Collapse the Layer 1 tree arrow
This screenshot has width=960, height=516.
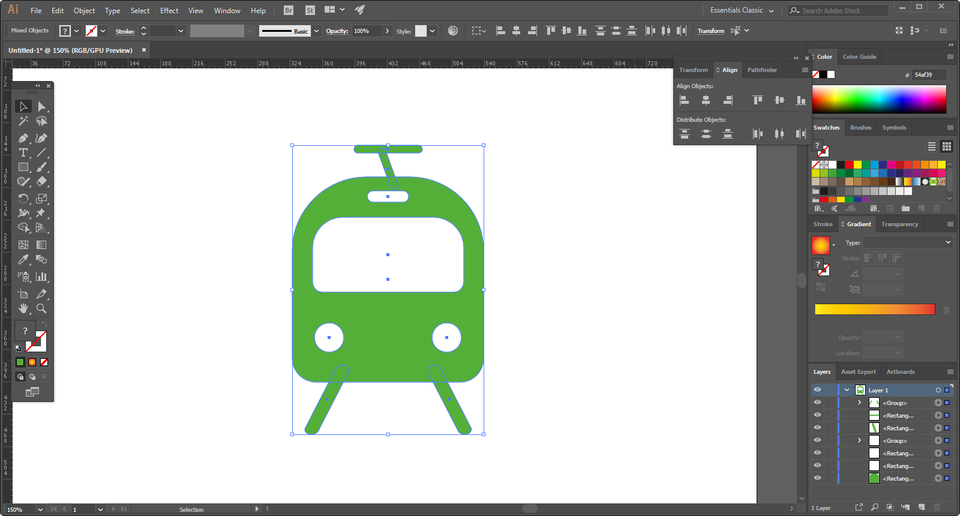click(x=847, y=390)
